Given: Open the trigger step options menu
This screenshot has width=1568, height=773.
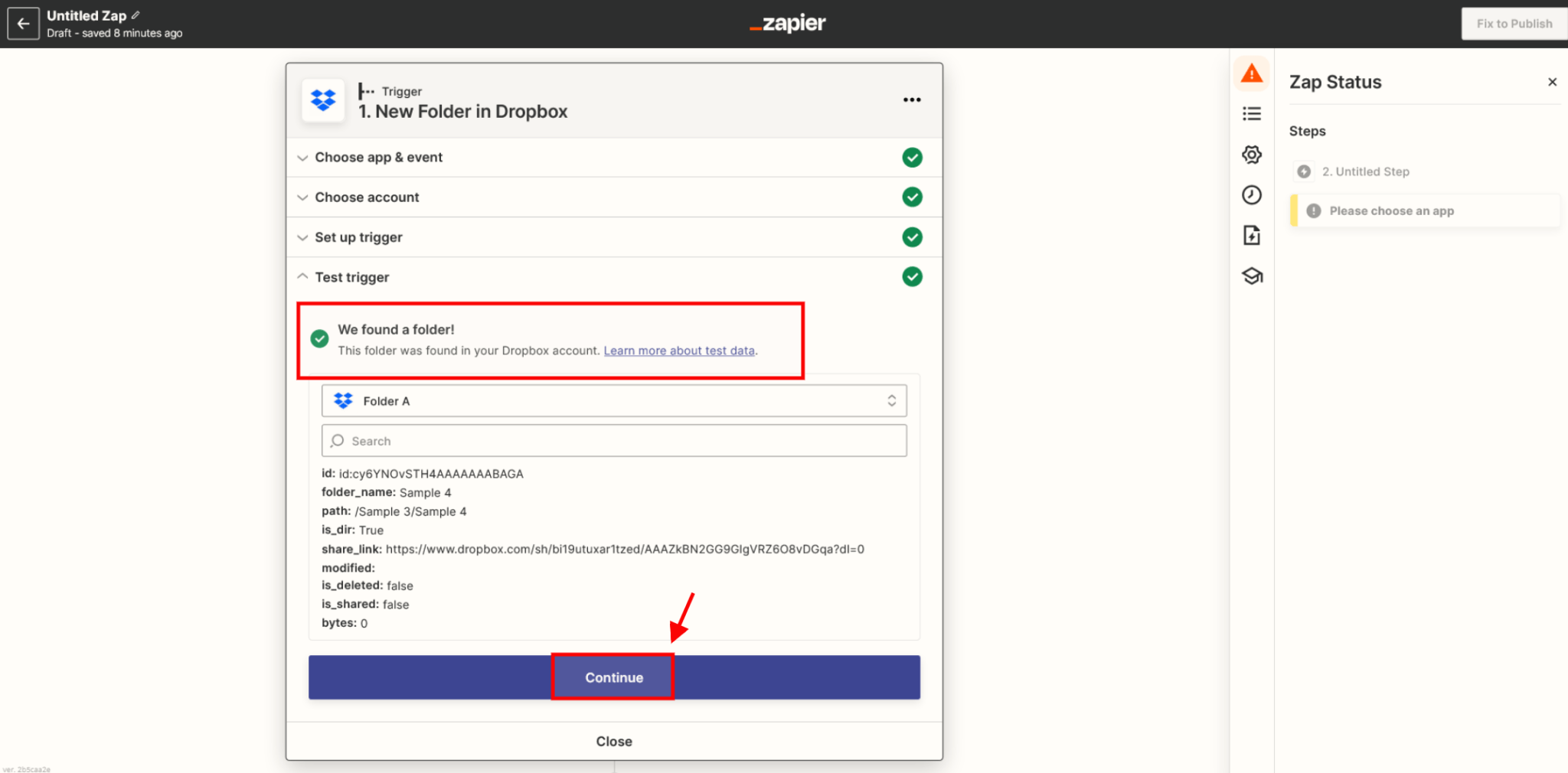Looking at the screenshot, I should [x=912, y=99].
